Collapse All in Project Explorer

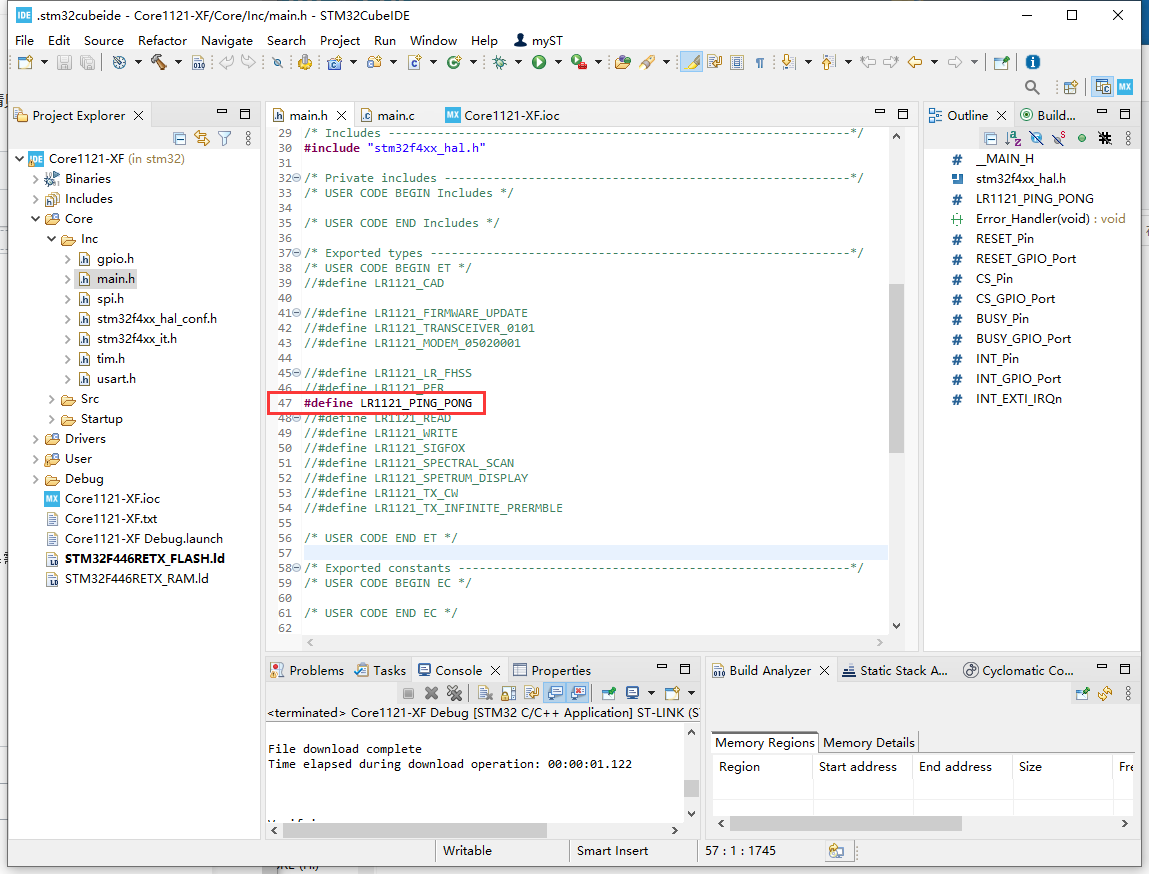pos(180,138)
